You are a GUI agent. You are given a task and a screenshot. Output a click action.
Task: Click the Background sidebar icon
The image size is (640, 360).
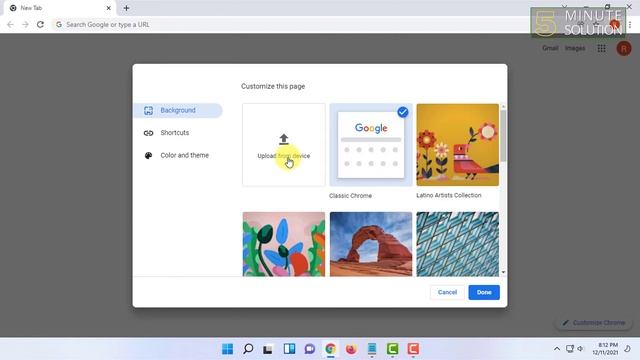click(149, 111)
